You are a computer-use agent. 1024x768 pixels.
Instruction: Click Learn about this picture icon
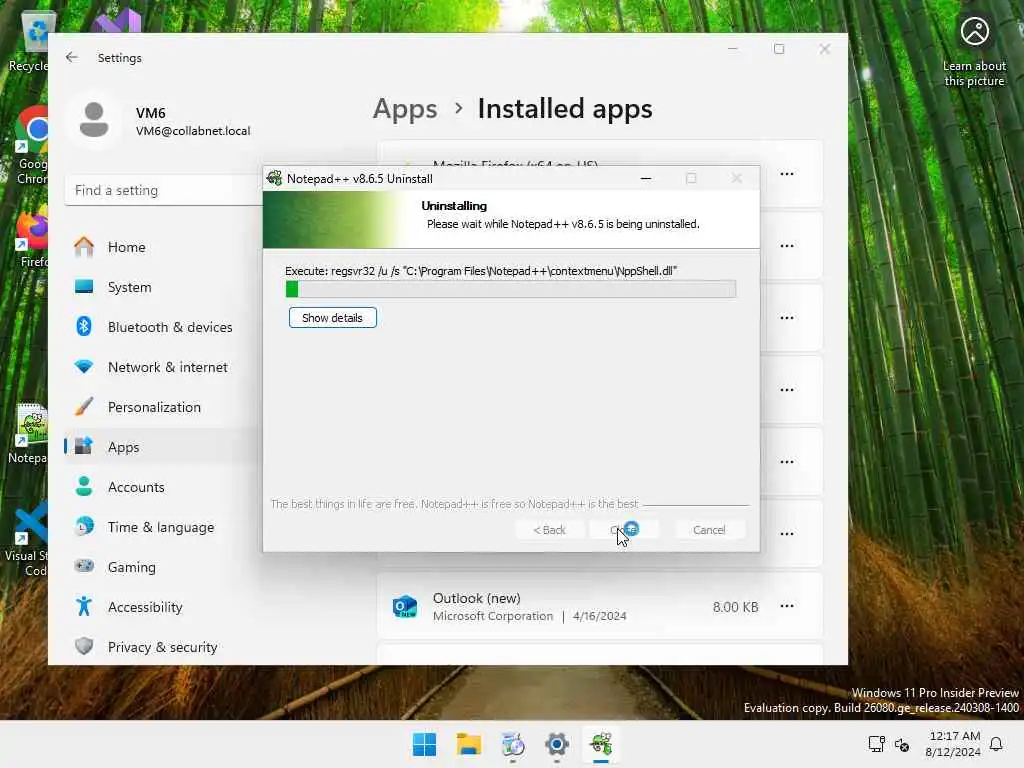974,31
